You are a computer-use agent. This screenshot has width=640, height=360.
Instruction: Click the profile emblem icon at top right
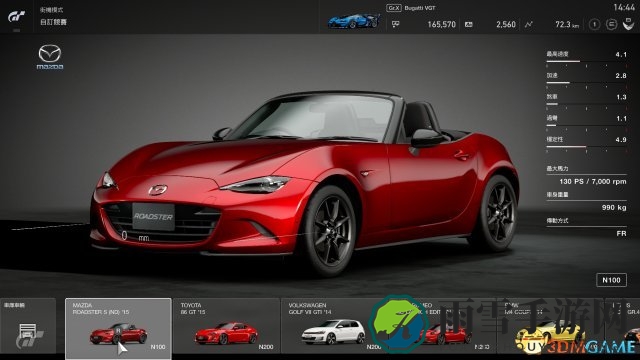[628, 24]
